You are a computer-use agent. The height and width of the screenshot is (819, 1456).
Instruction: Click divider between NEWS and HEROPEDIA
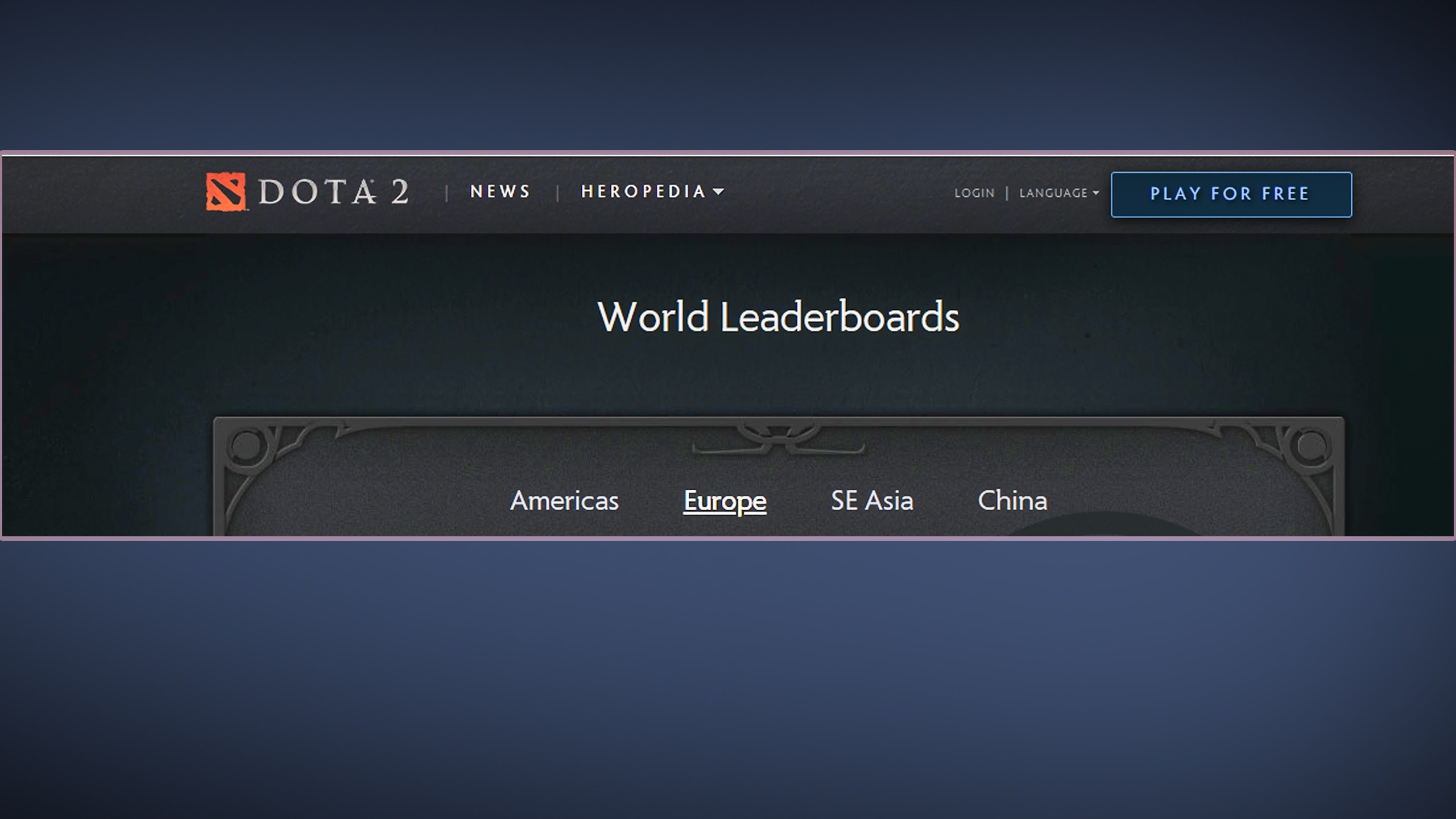pos(557,193)
